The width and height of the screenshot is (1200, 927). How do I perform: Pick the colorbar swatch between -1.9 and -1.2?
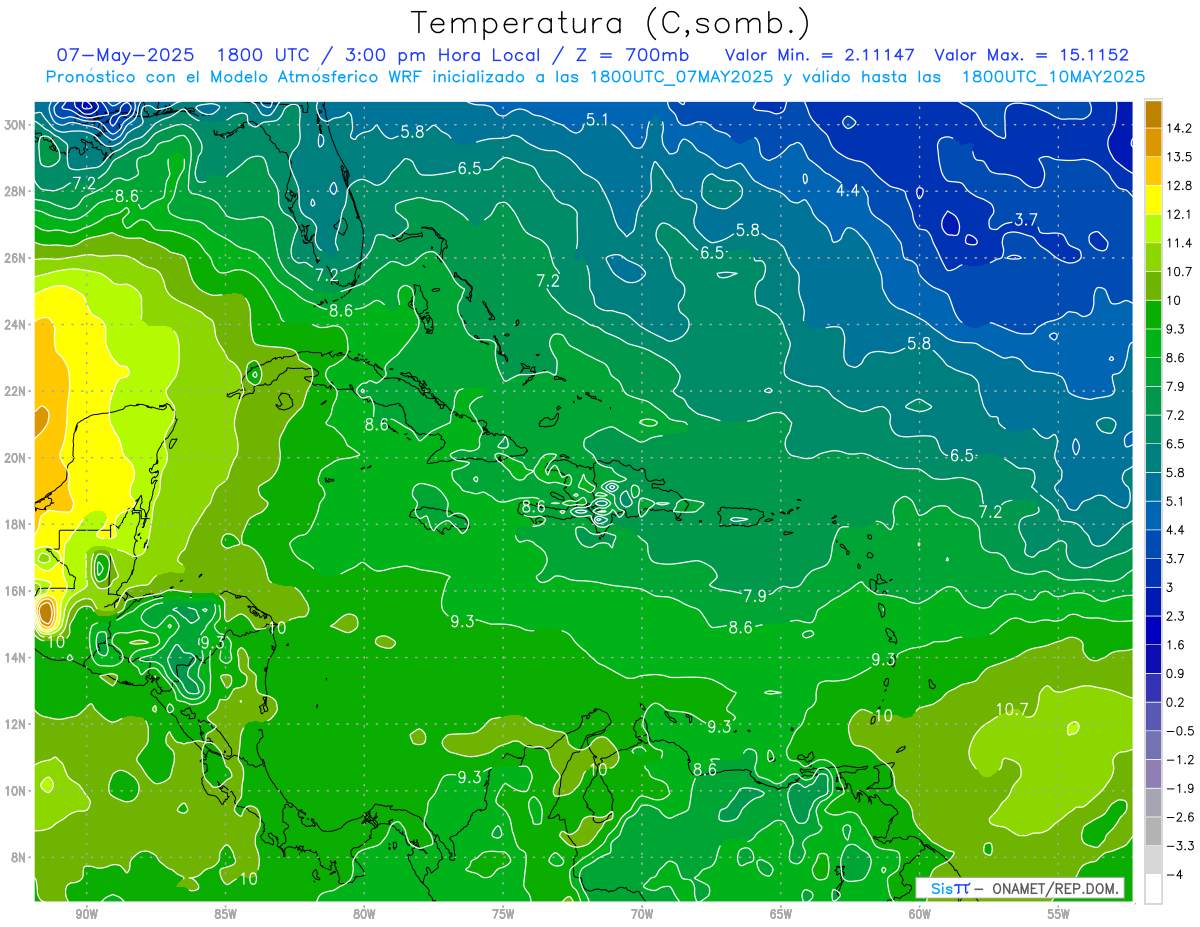click(x=1153, y=774)
